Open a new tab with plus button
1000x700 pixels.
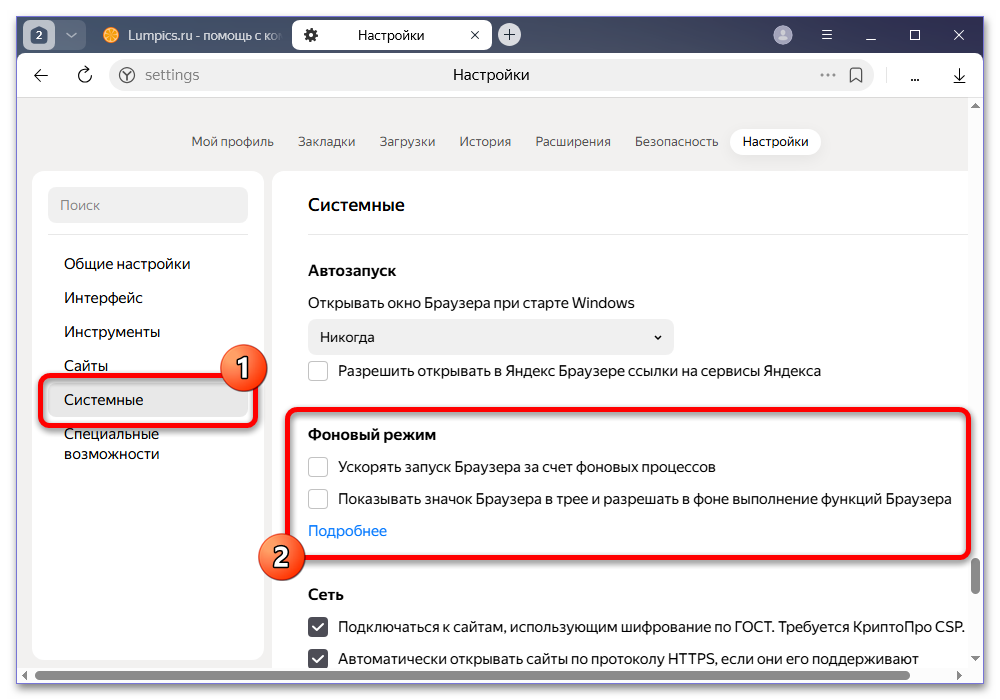point(509,34)
